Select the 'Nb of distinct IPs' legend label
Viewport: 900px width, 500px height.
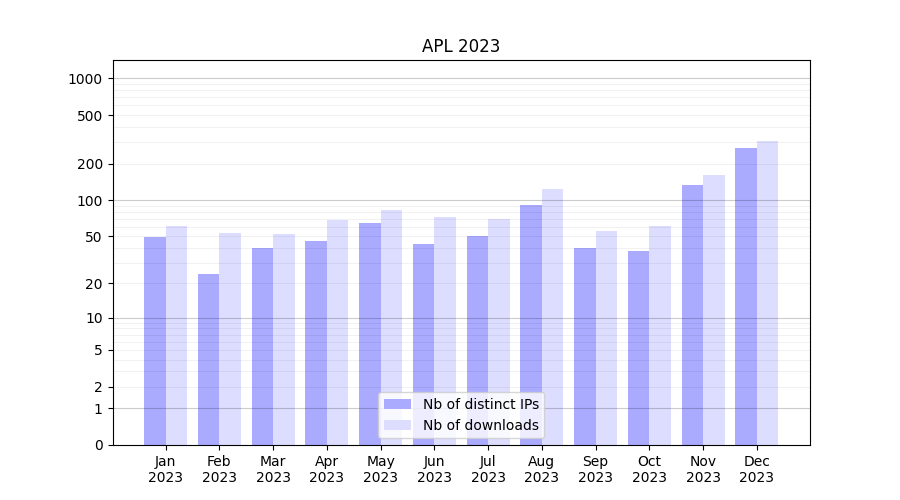tap(480, 404)
